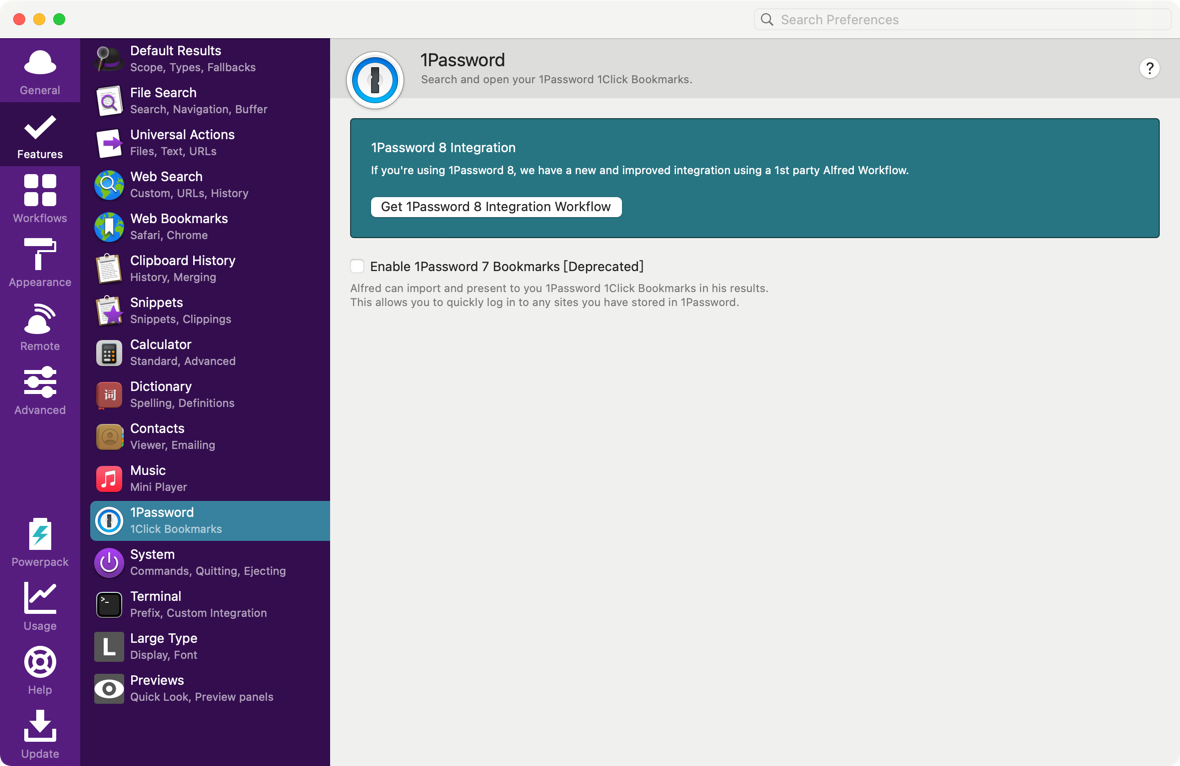Enable 1Password 7 Bookmarks checkbox
This screenshot has width=1180, height=766.
click(357, 266)
